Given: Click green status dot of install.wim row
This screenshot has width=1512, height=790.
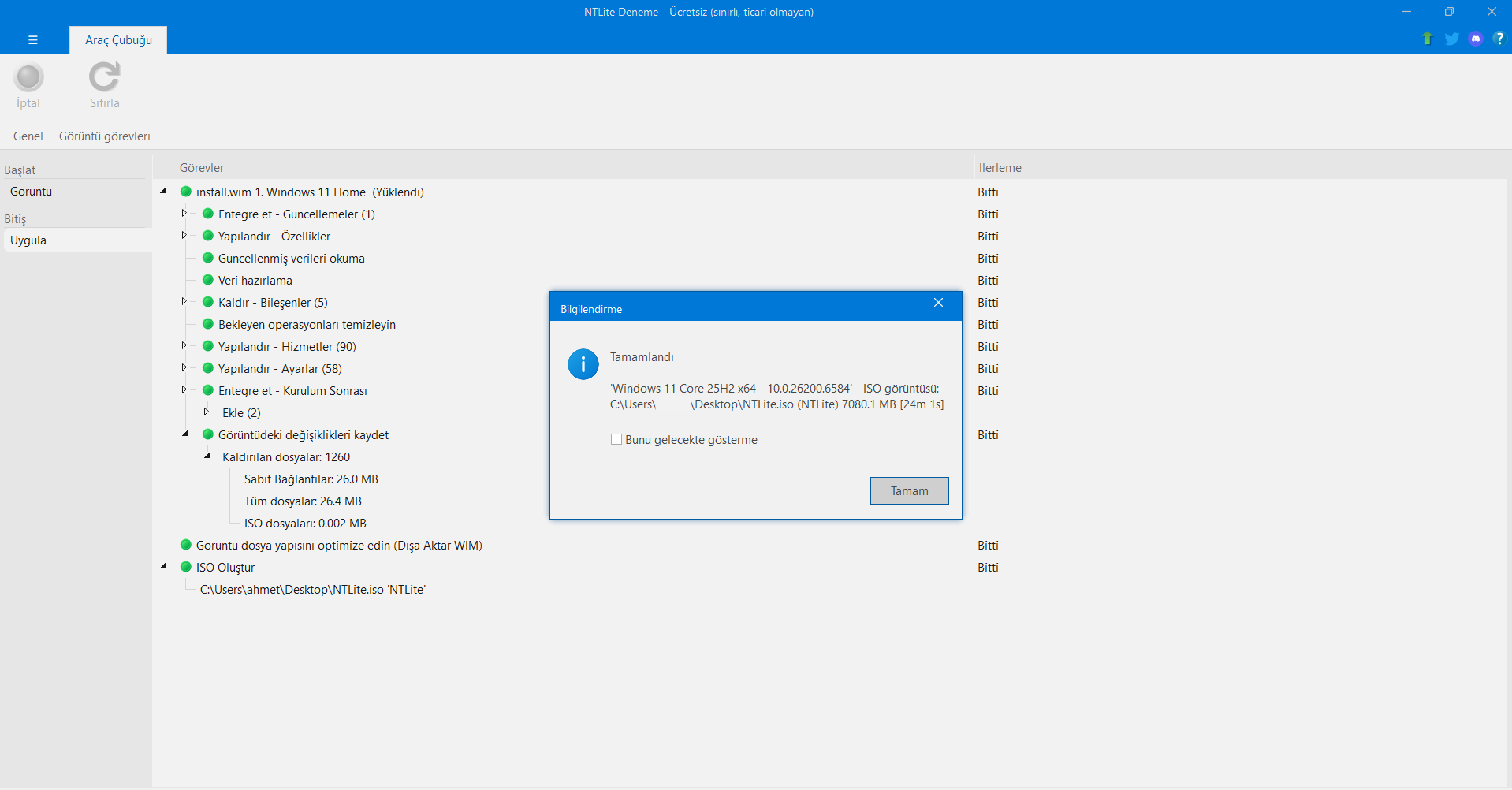Looking at the screenshot, I should (186, 192).
